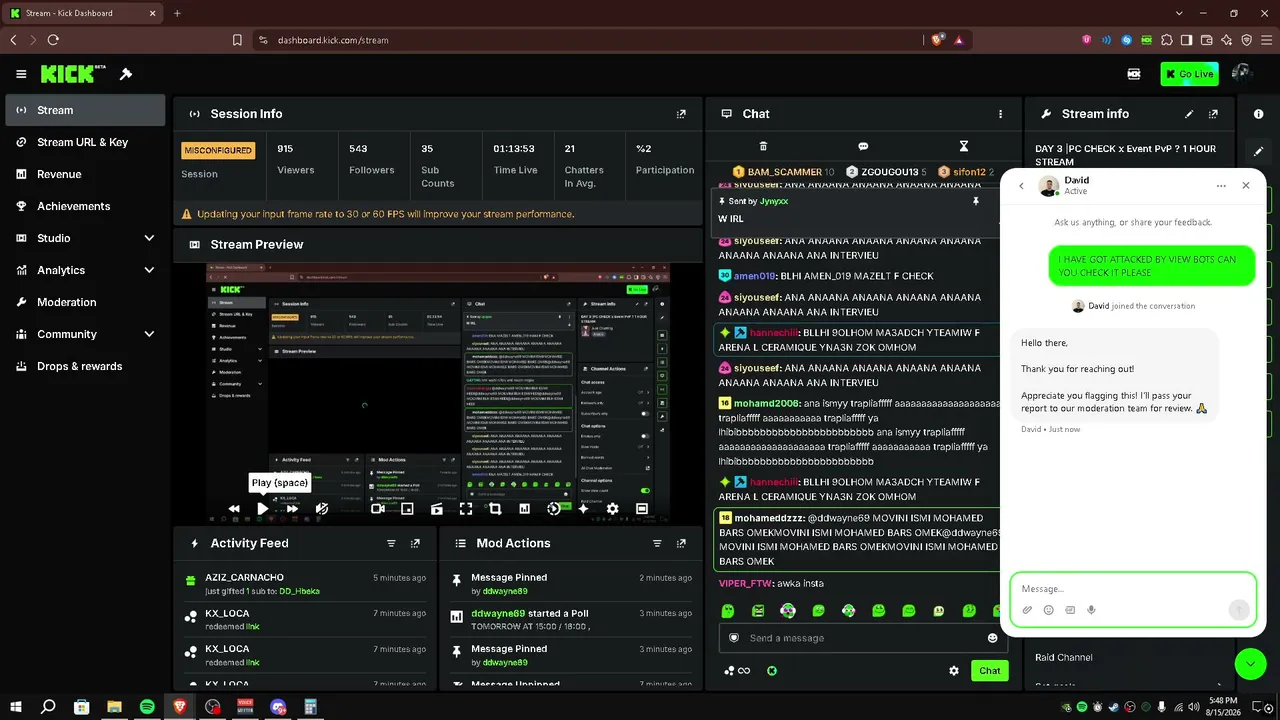Click the settings gear in stream preview controls
This screenshot has width=1280, height=720.
click(612, 509)
